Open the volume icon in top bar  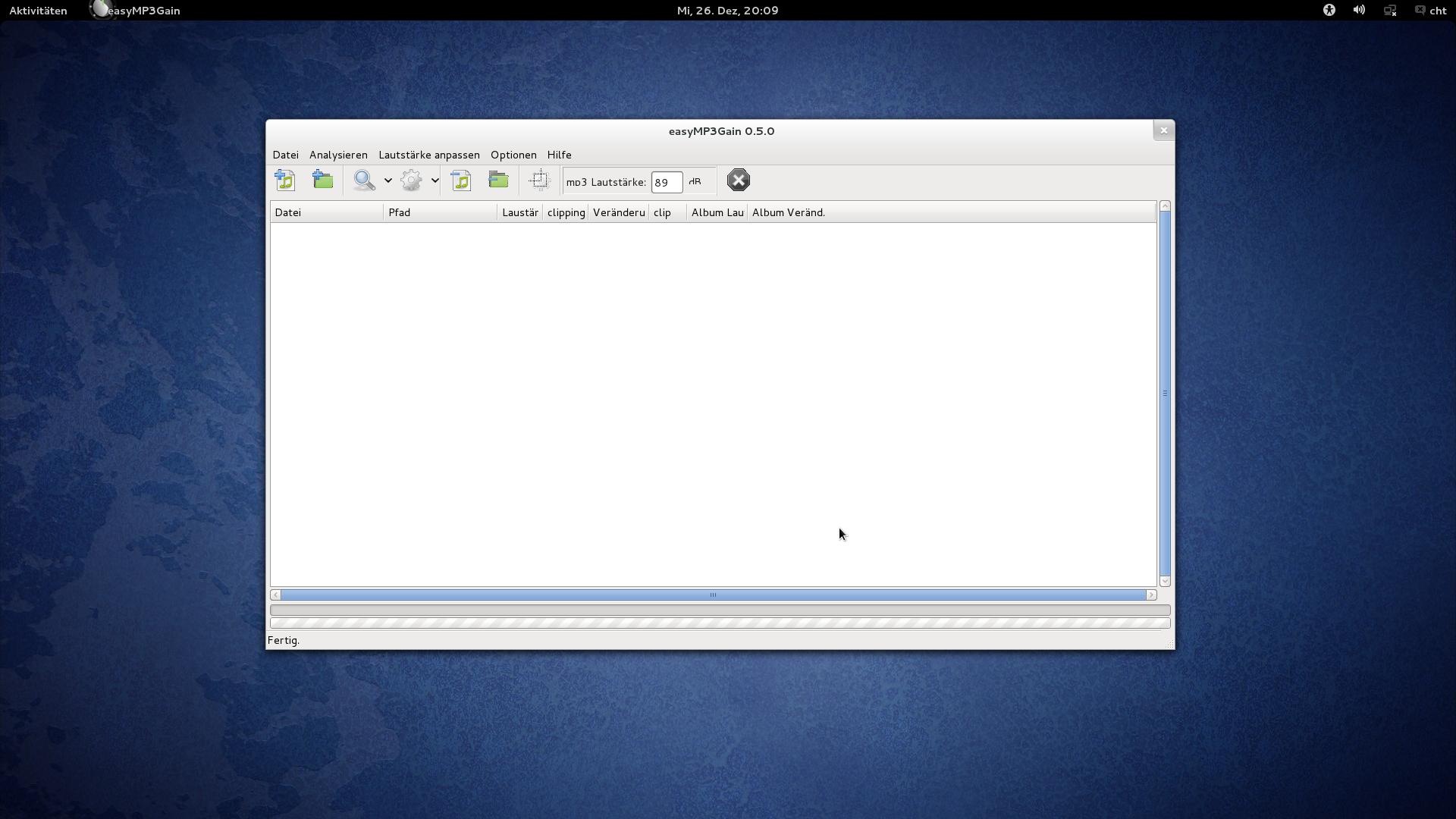point(1359,11)
